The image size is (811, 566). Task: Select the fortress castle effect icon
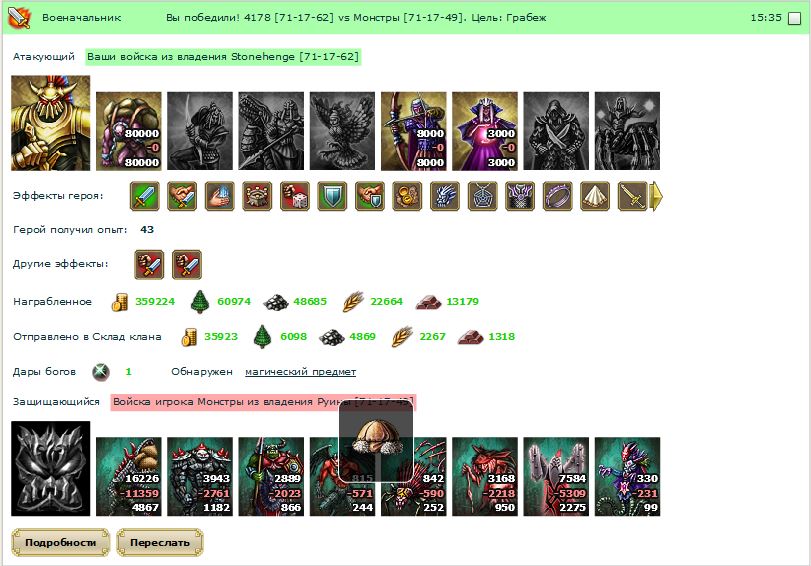pos(257,196)
